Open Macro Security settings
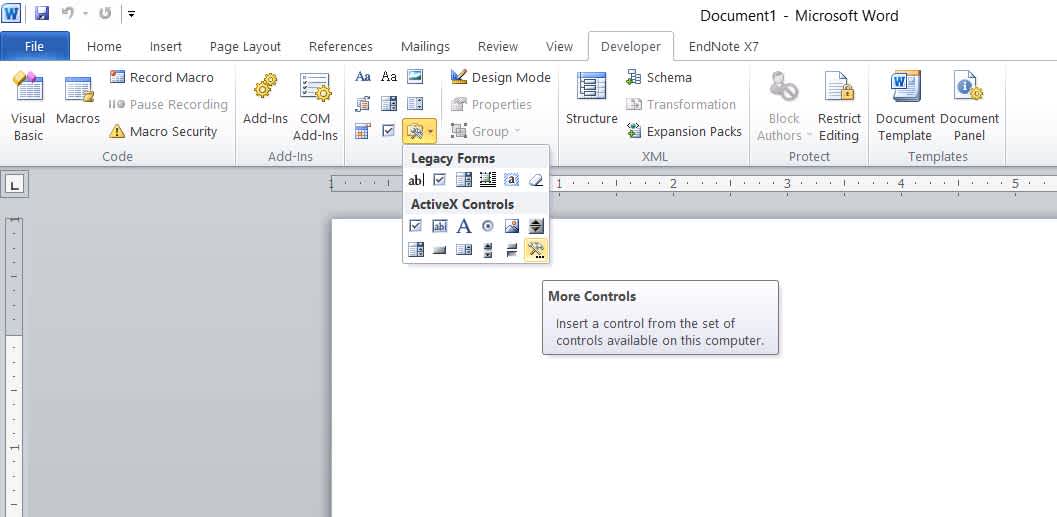This screenshot has width=1057, height=517. point(163,131)
